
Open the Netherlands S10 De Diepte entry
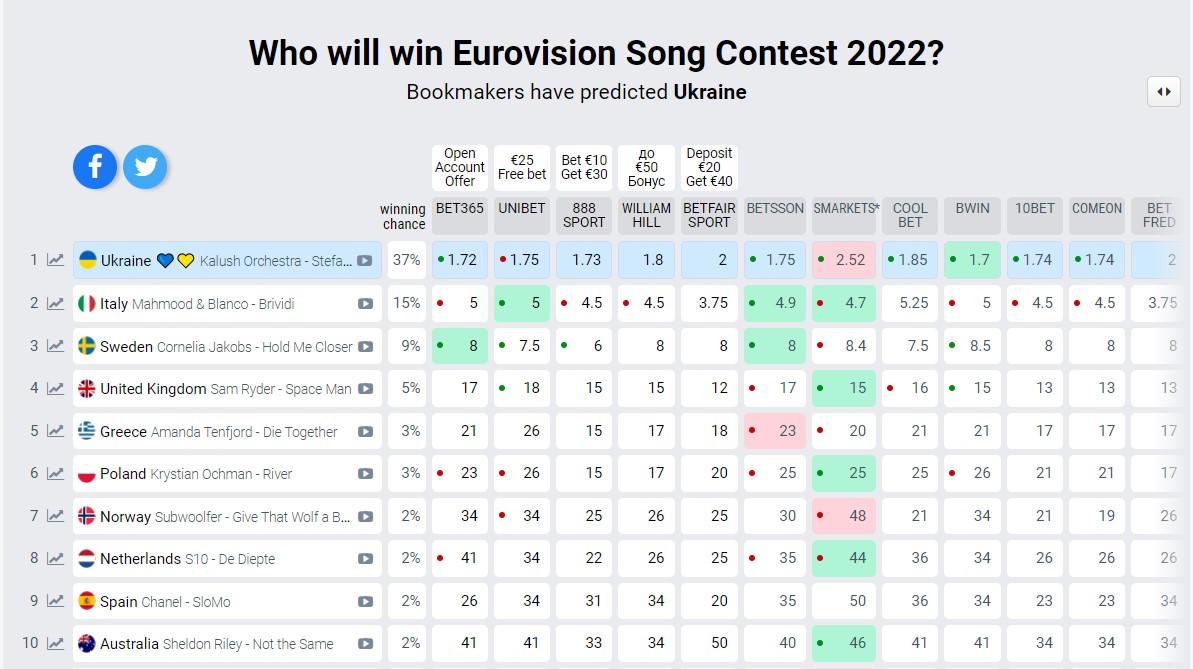pos(187,559)
